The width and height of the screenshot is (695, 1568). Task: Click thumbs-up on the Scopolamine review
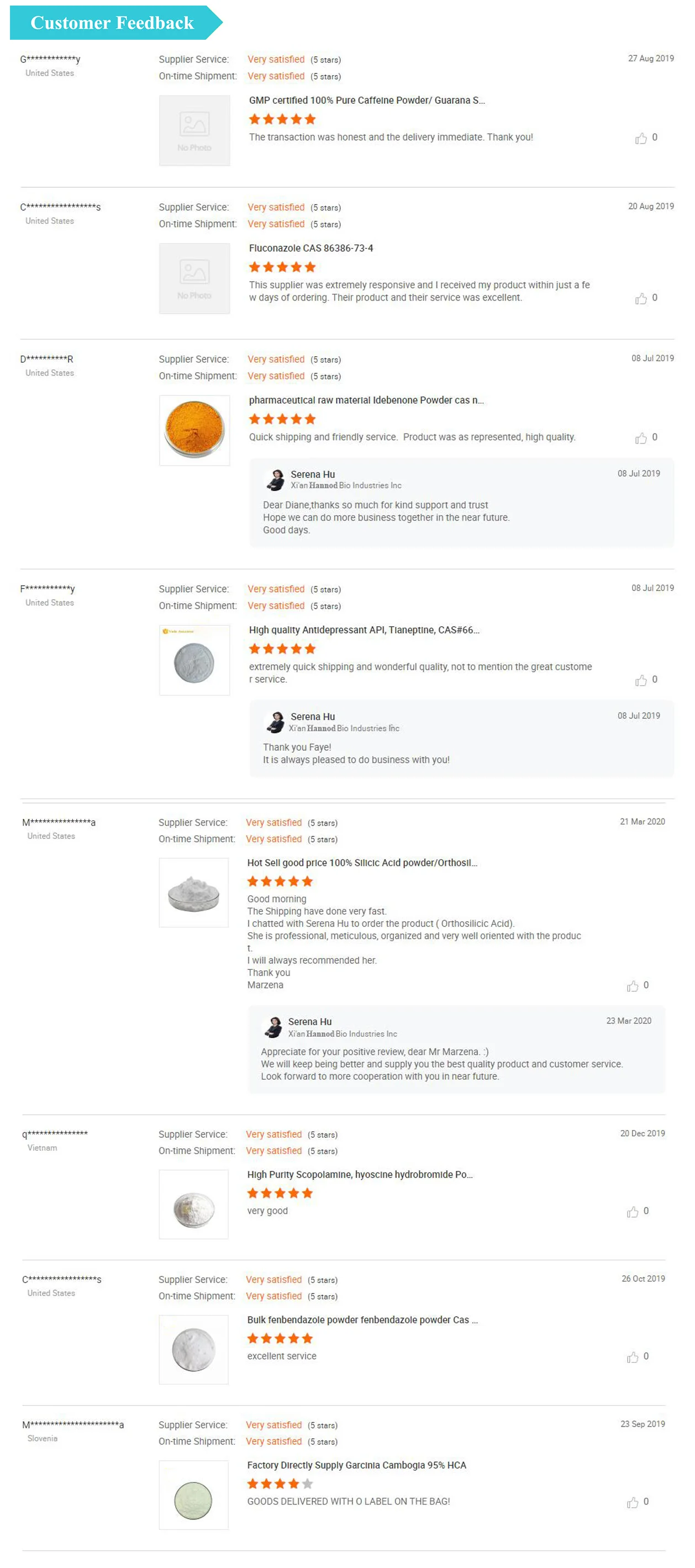(x=633, y=1211)
